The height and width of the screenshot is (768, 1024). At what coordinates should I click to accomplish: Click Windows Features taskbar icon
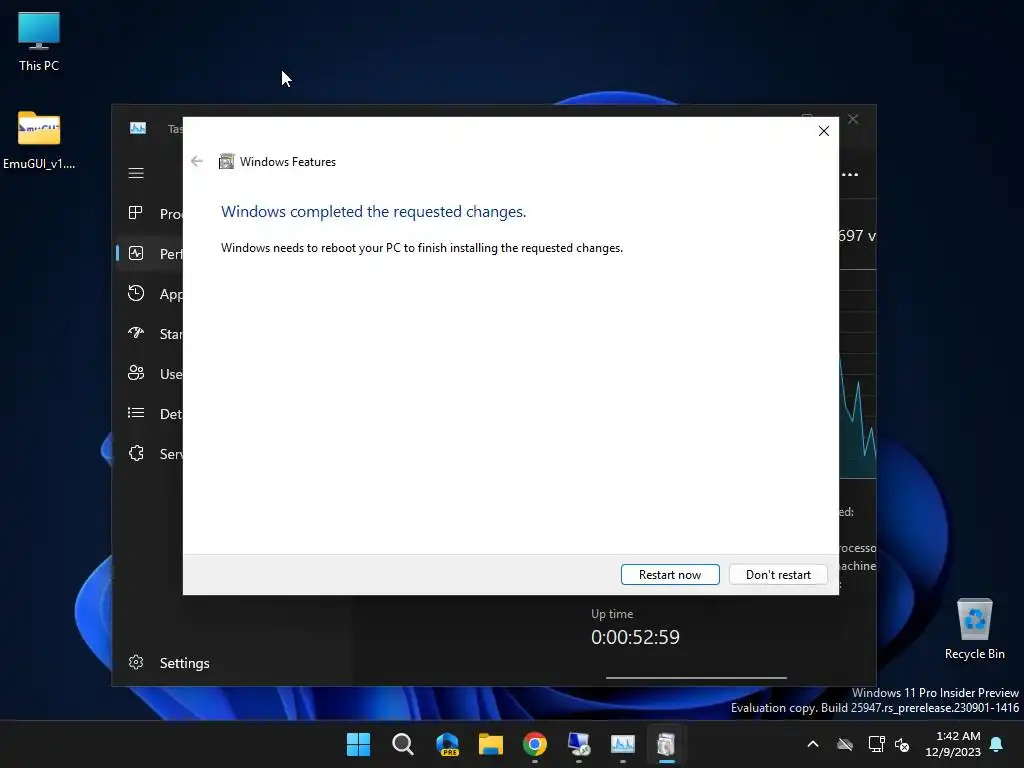[666, 744]
